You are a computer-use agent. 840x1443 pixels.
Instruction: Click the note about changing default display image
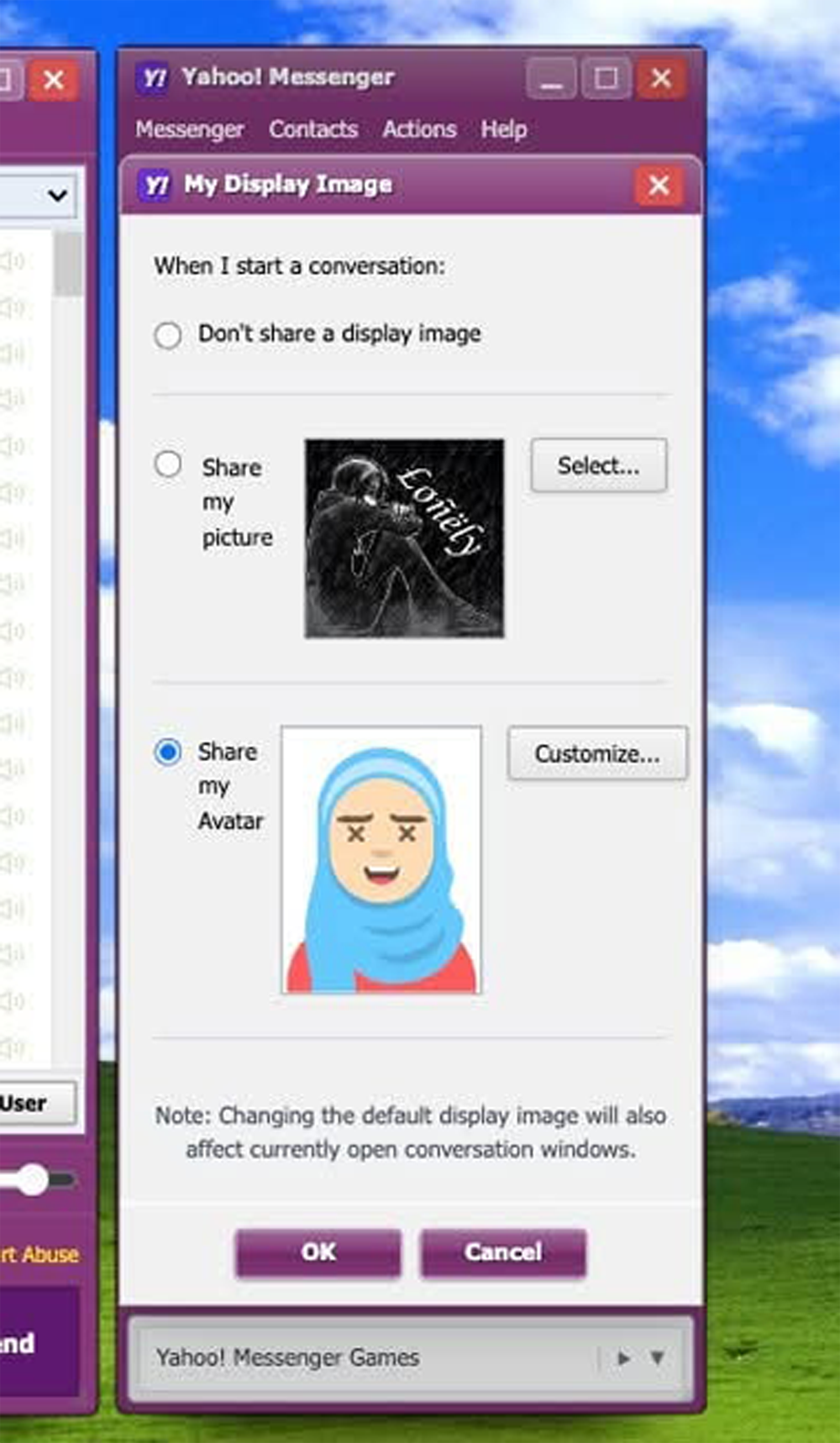tap(411, 1132)
